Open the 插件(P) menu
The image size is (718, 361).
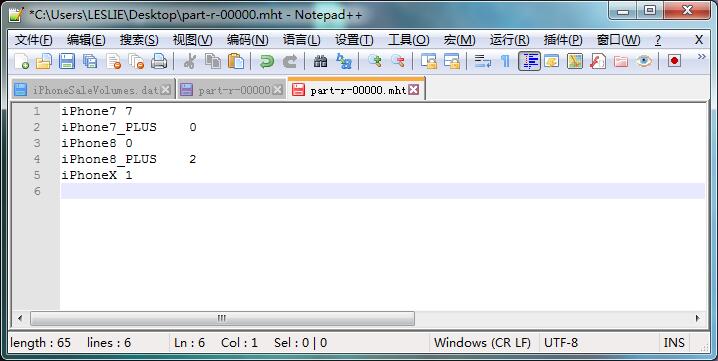point(563,40)
